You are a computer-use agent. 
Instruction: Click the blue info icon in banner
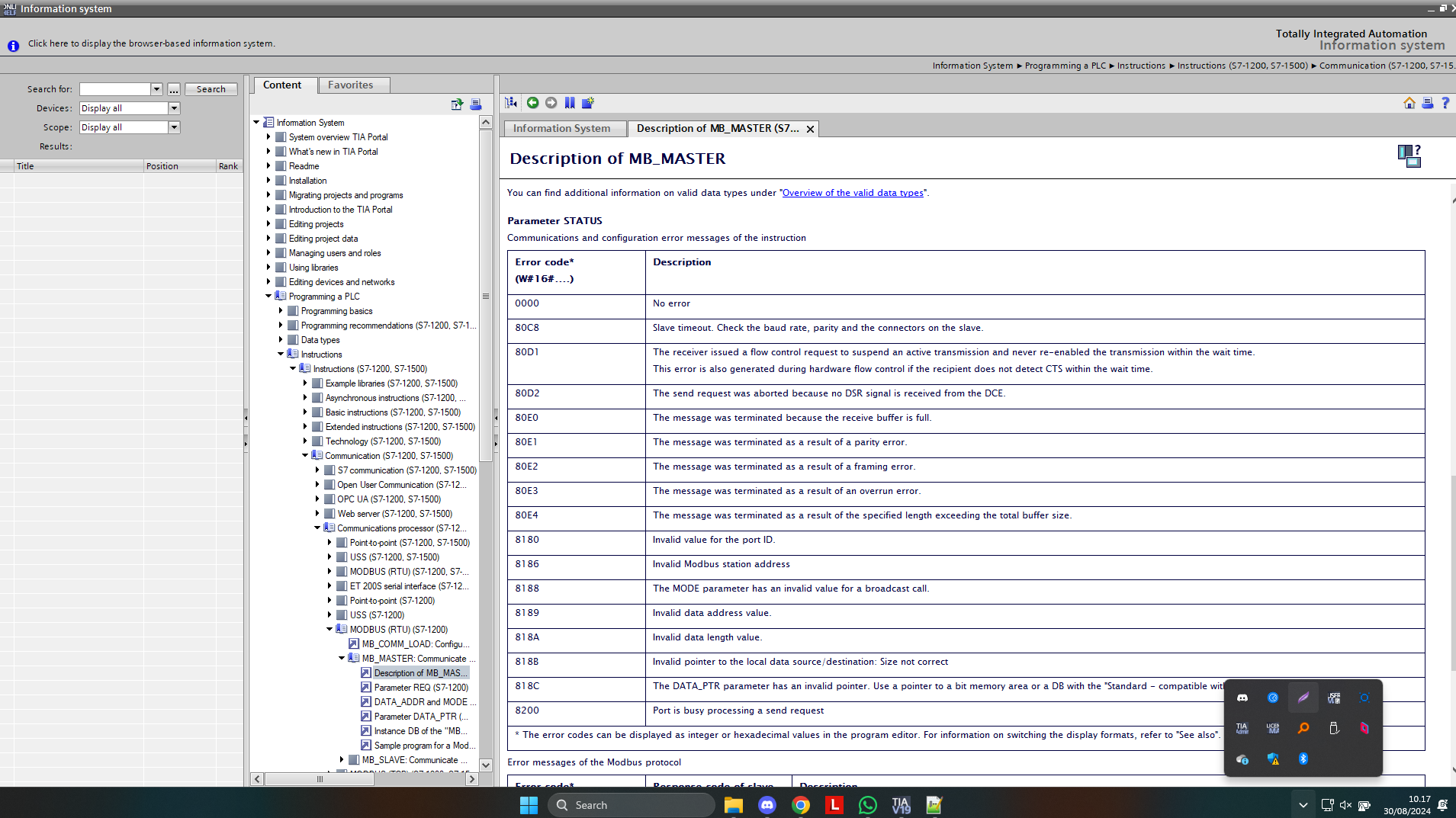click(x=13, y=46)
